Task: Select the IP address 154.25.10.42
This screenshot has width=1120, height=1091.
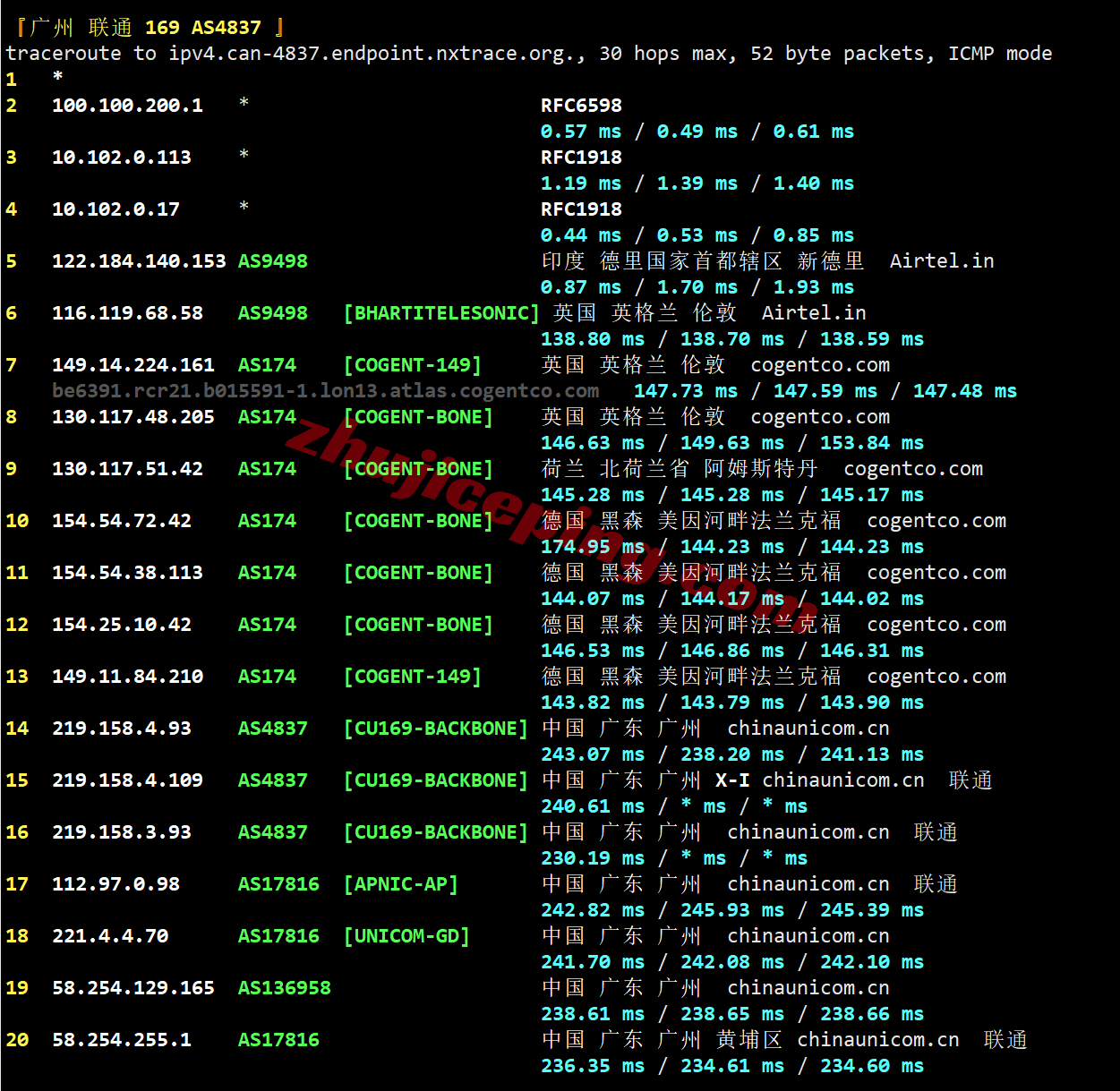Action: 122,625
